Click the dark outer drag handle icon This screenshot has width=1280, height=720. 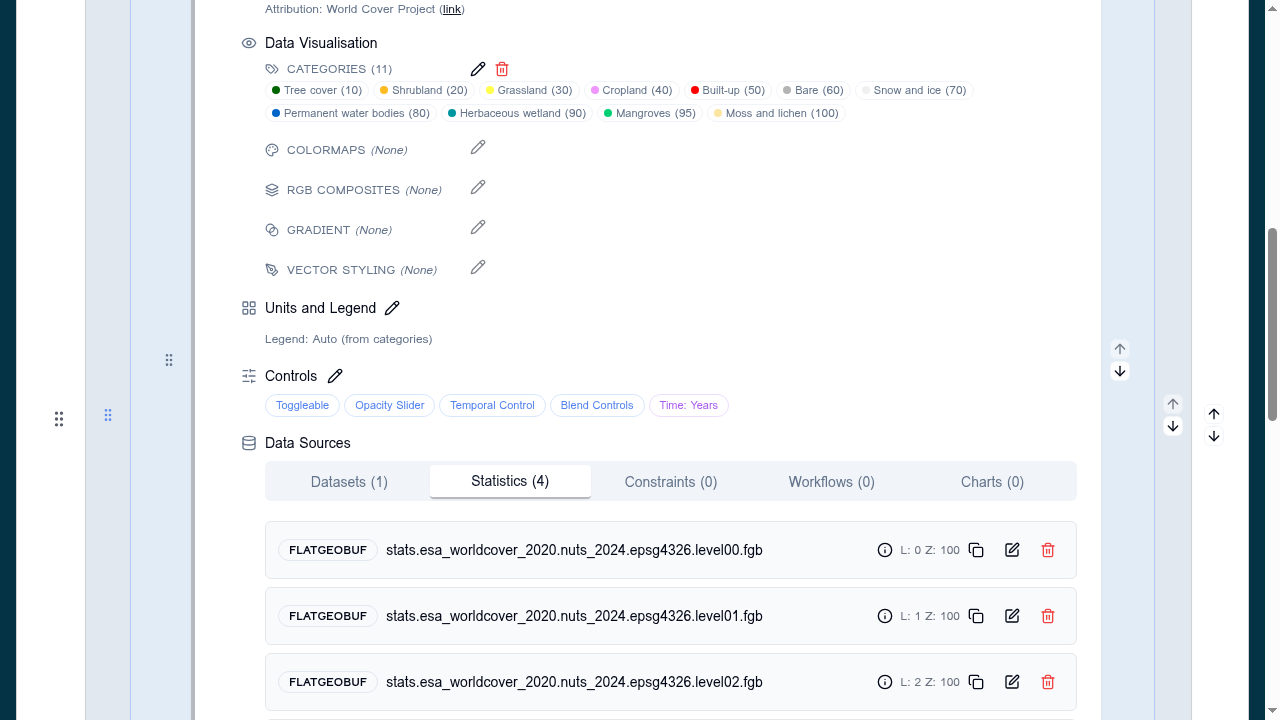pyautogui.click(x=59, y=419)
